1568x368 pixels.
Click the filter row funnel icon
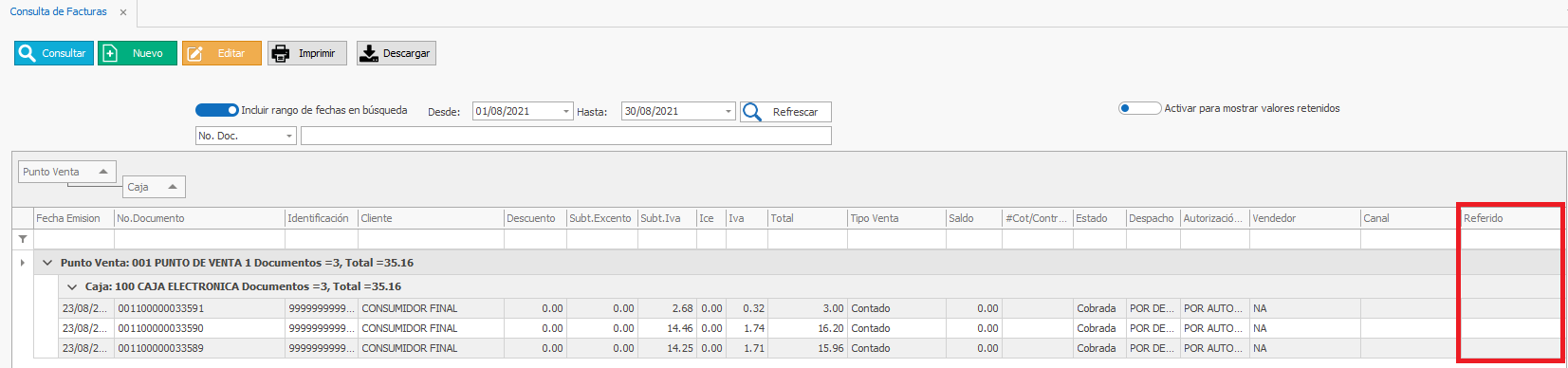tap(23, 239)
